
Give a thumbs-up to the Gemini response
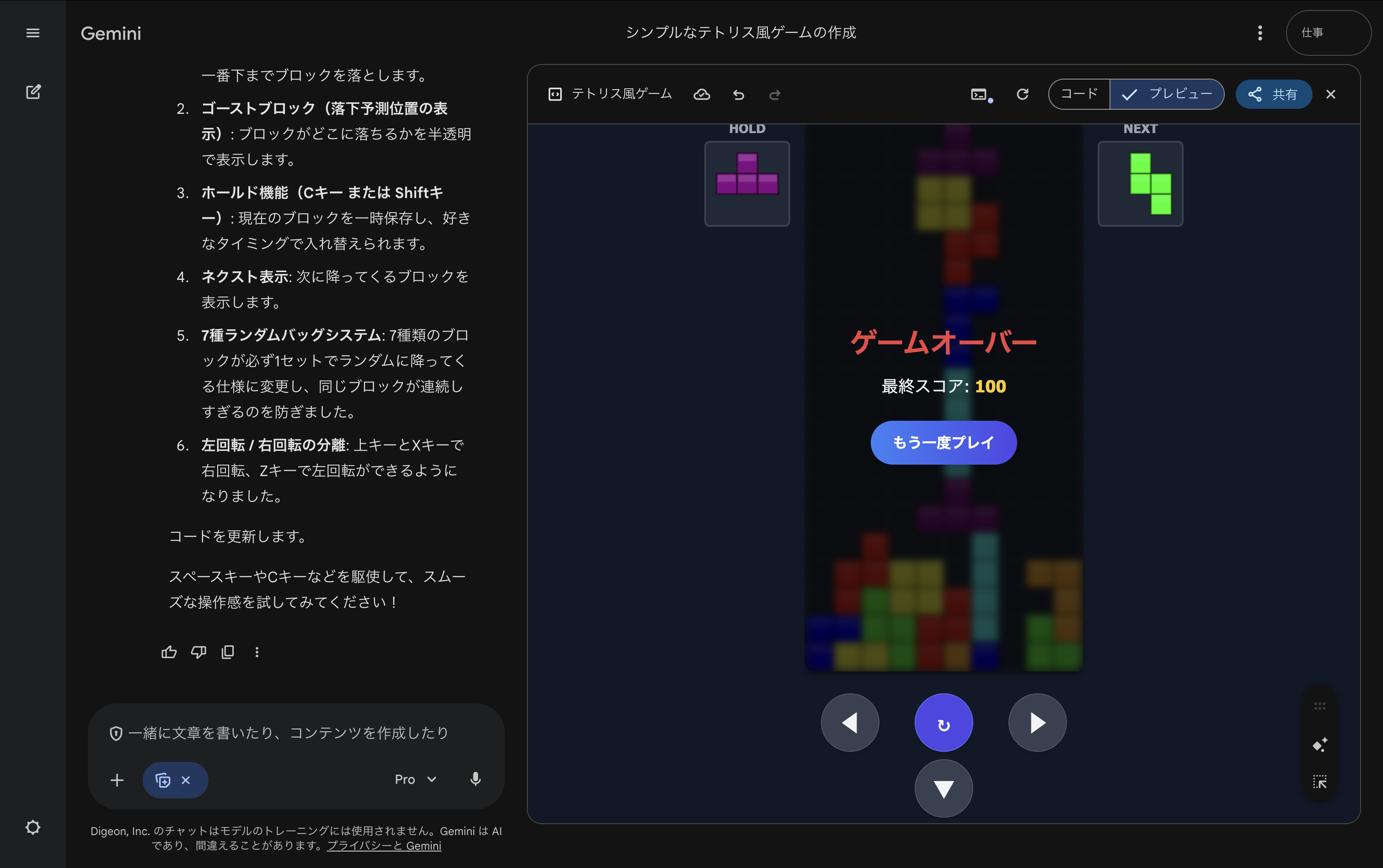click(x=168, y=652)
